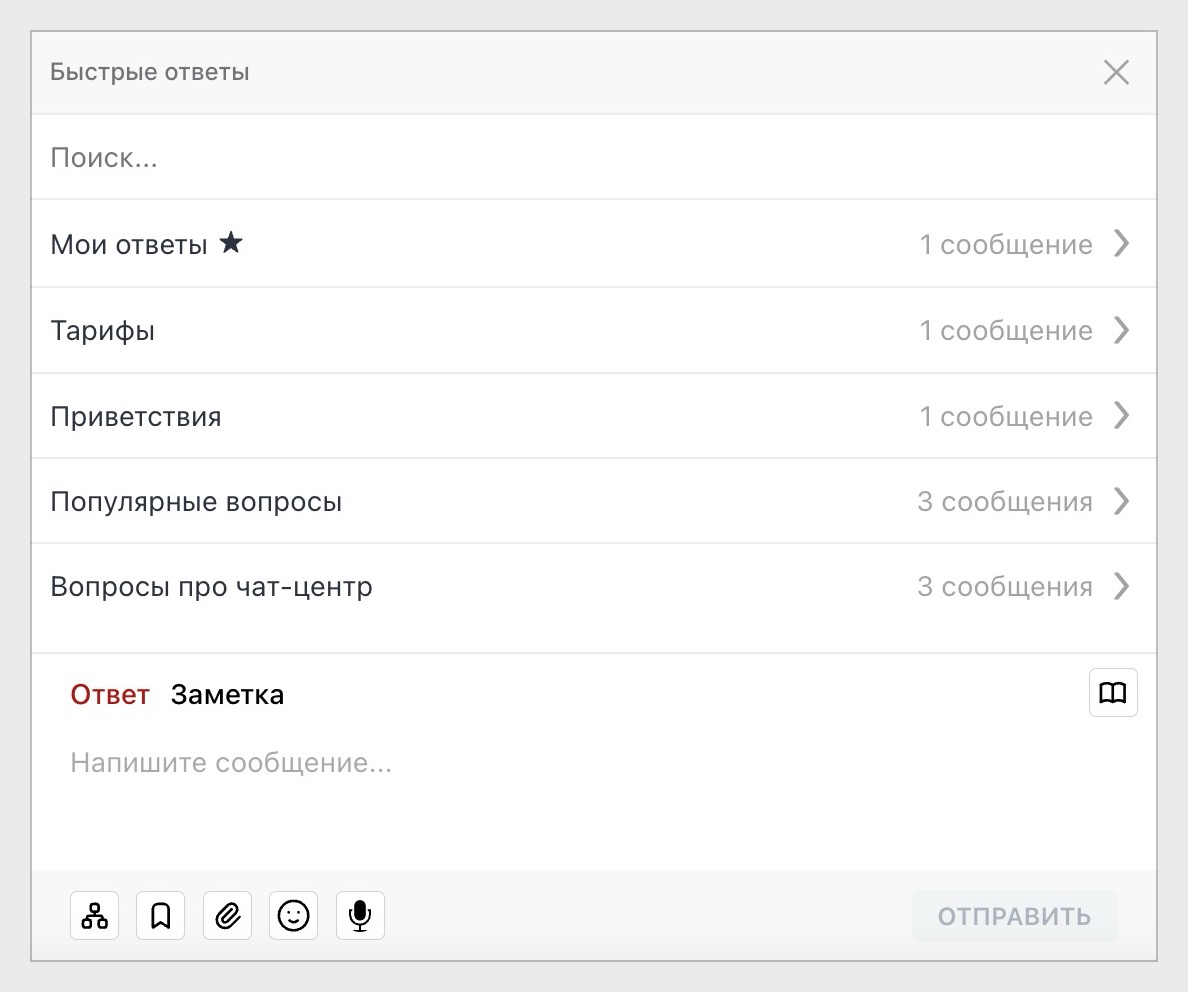
Task: Open the emoji picker smiley icon
Action: (293, 916)
